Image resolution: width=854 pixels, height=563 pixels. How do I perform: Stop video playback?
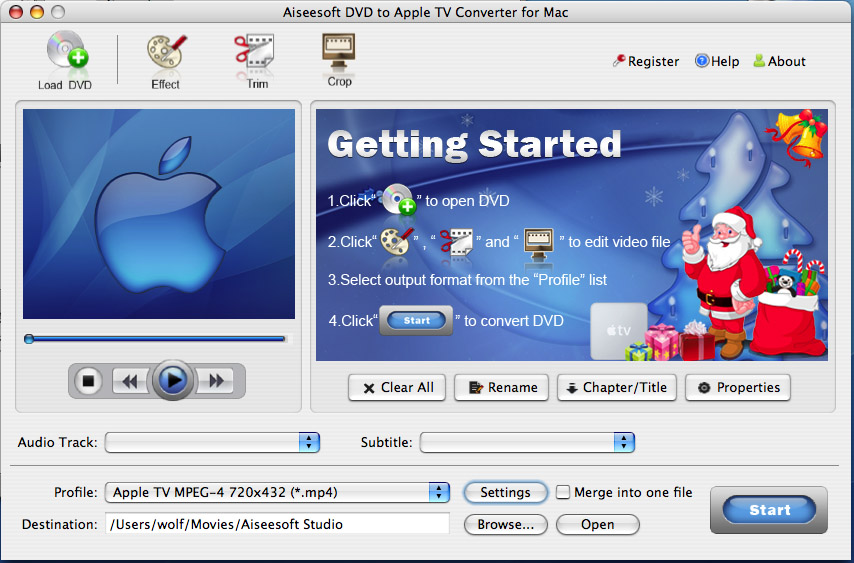(x=89, y=380)
